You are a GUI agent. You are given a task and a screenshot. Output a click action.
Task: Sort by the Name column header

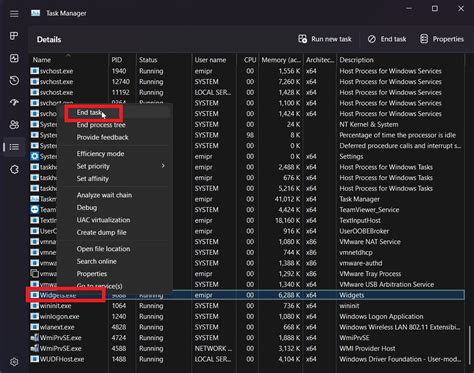[42, 60]
